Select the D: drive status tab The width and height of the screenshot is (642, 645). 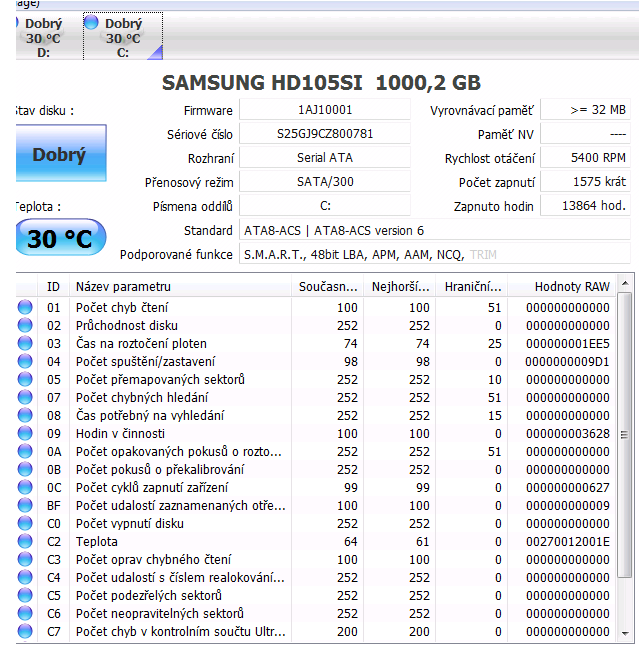pyautogui.click(x=43, y=36)
